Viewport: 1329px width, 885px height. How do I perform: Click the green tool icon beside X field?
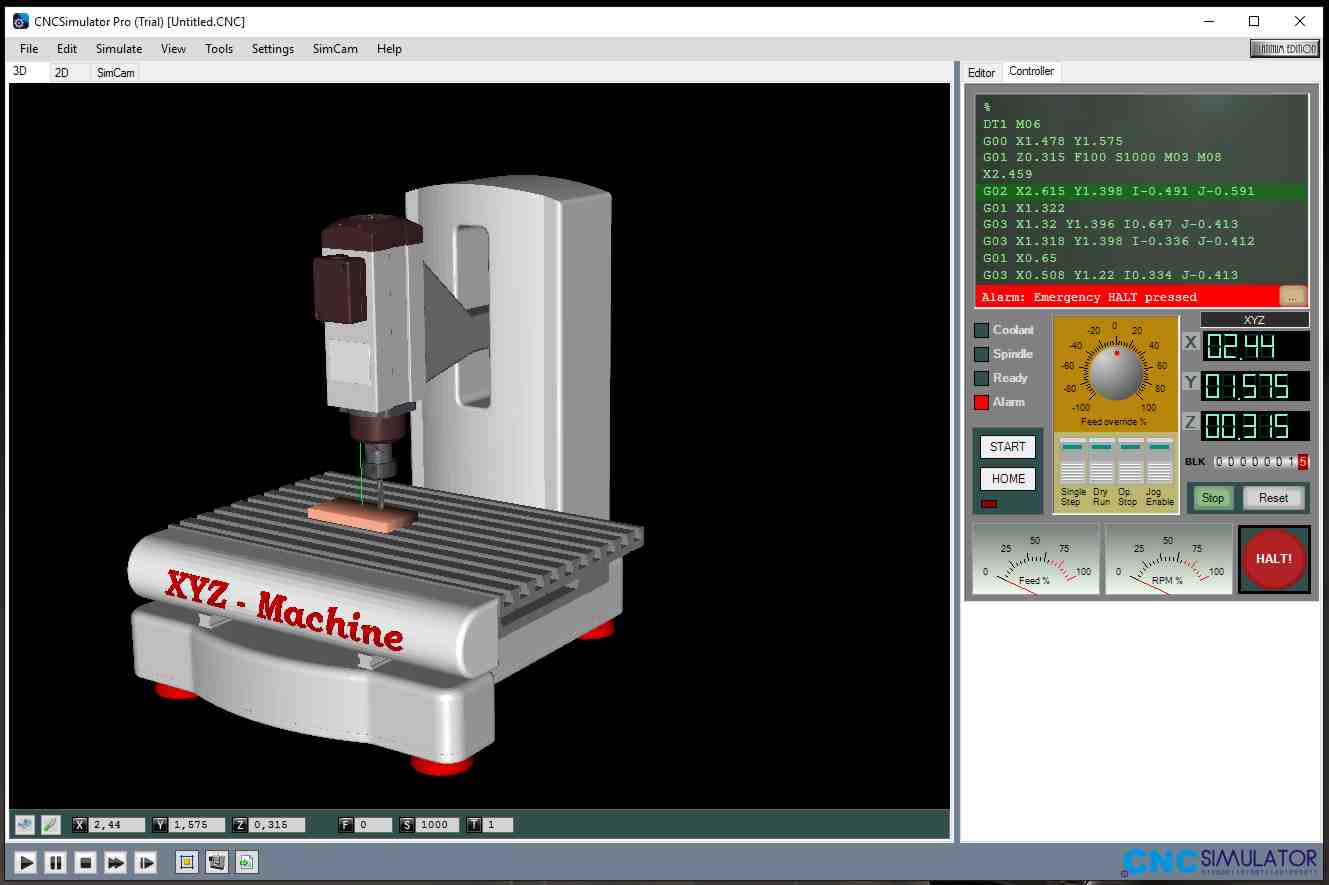[x=50, y=825]
